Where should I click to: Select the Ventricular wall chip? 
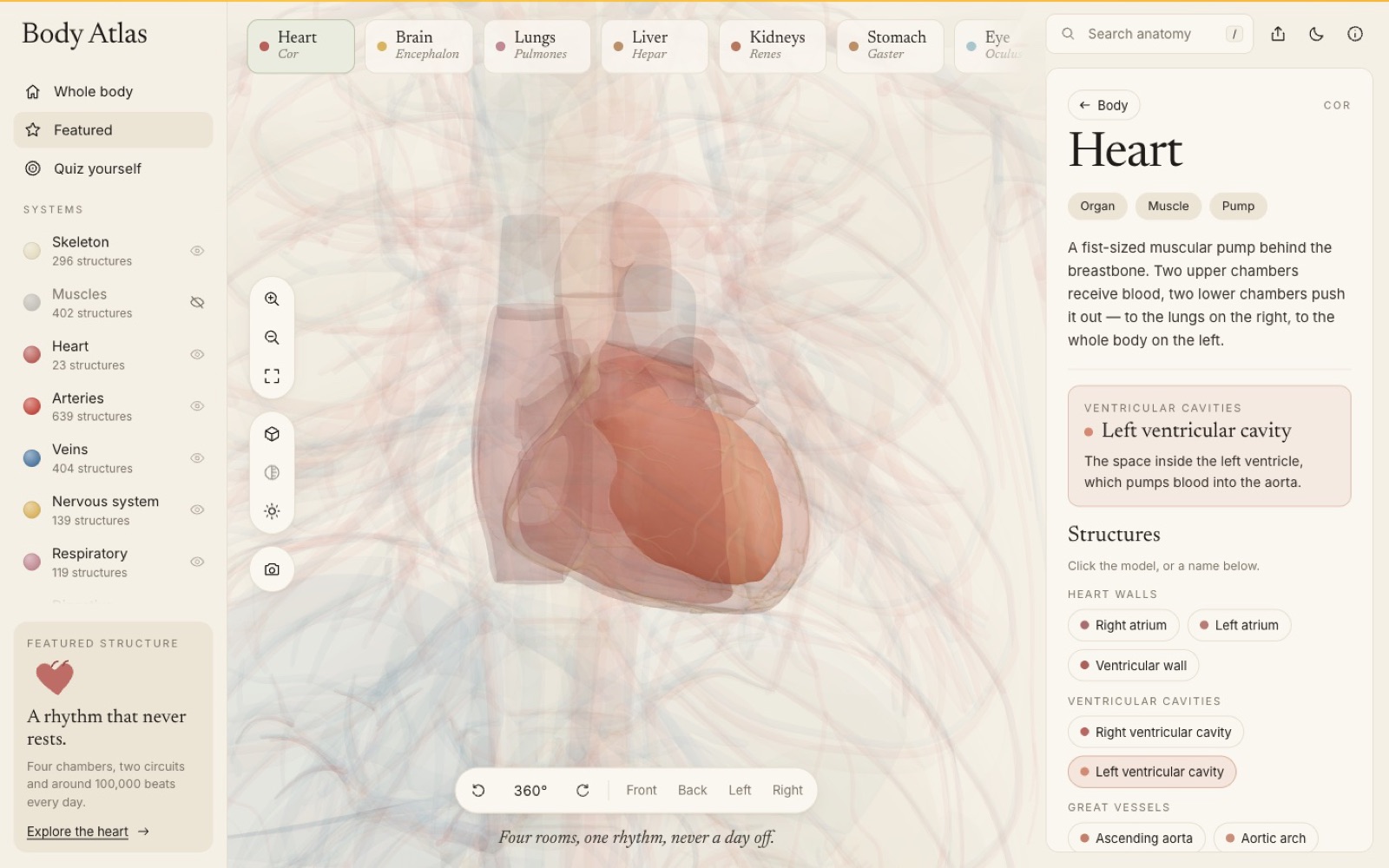(x=1133, y=666)
